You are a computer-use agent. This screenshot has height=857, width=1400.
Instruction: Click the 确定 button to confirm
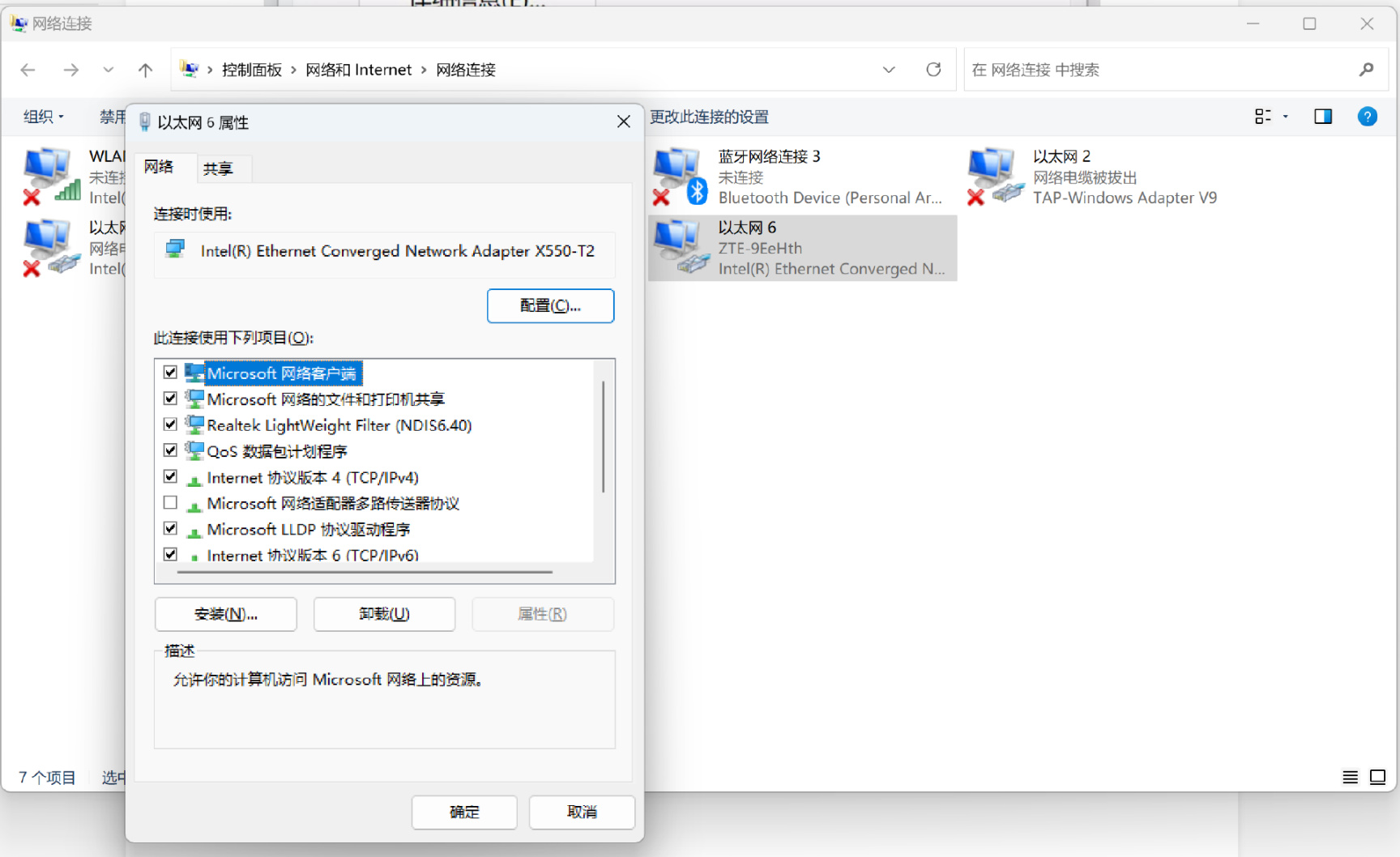click(464, 812)
